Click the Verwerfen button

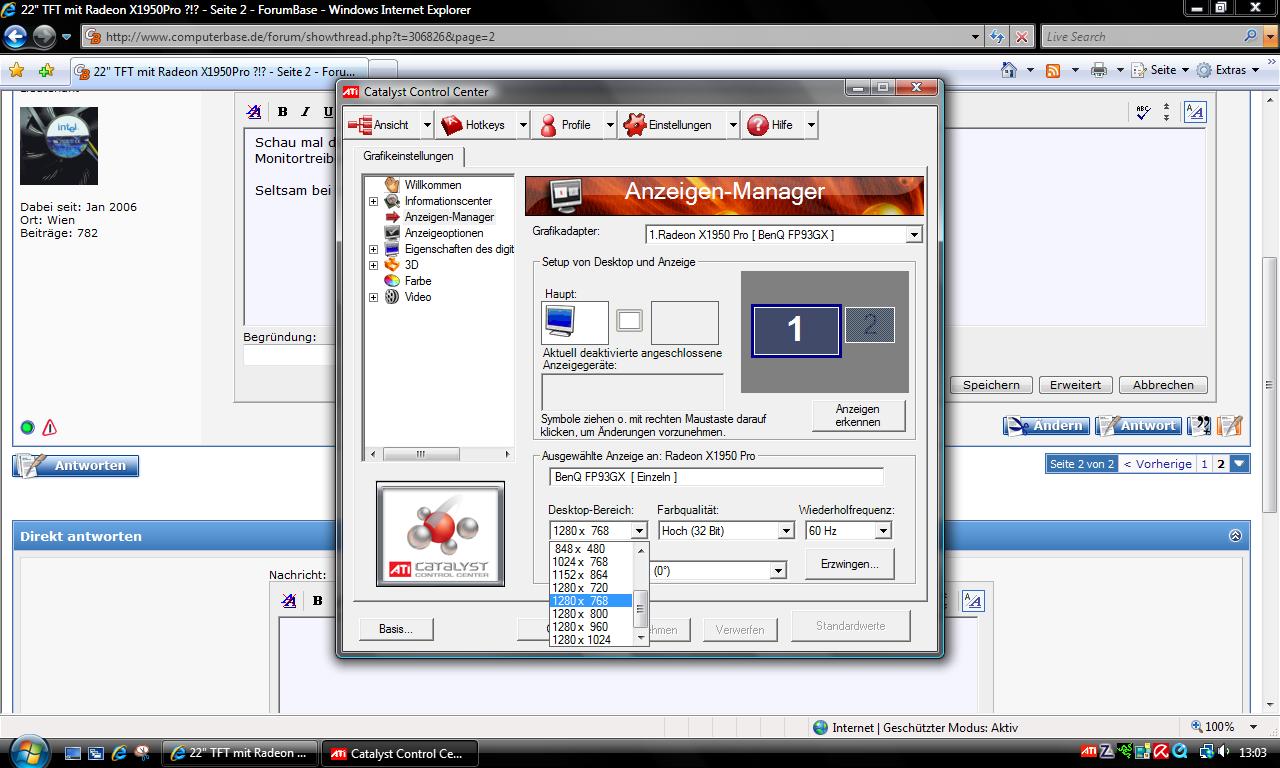tap(740, 630)
